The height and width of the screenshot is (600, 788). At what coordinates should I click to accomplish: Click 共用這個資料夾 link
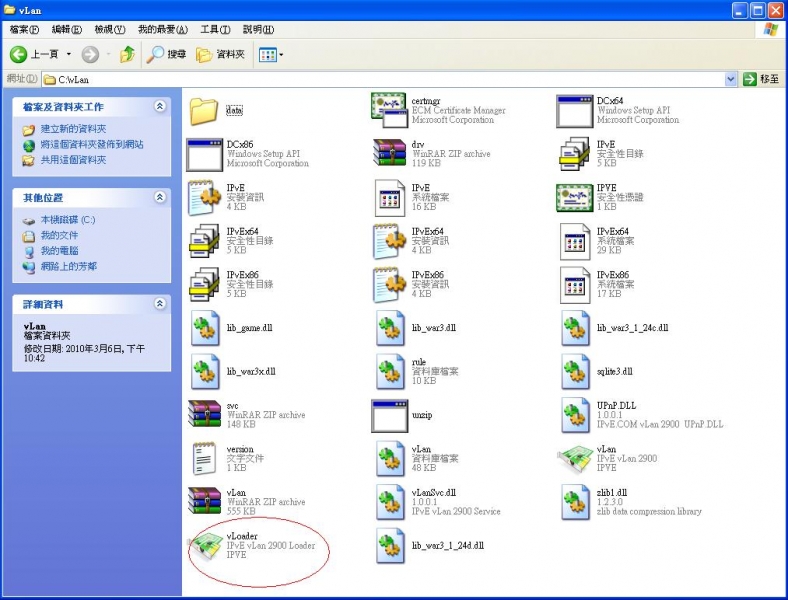pos(73,160)
